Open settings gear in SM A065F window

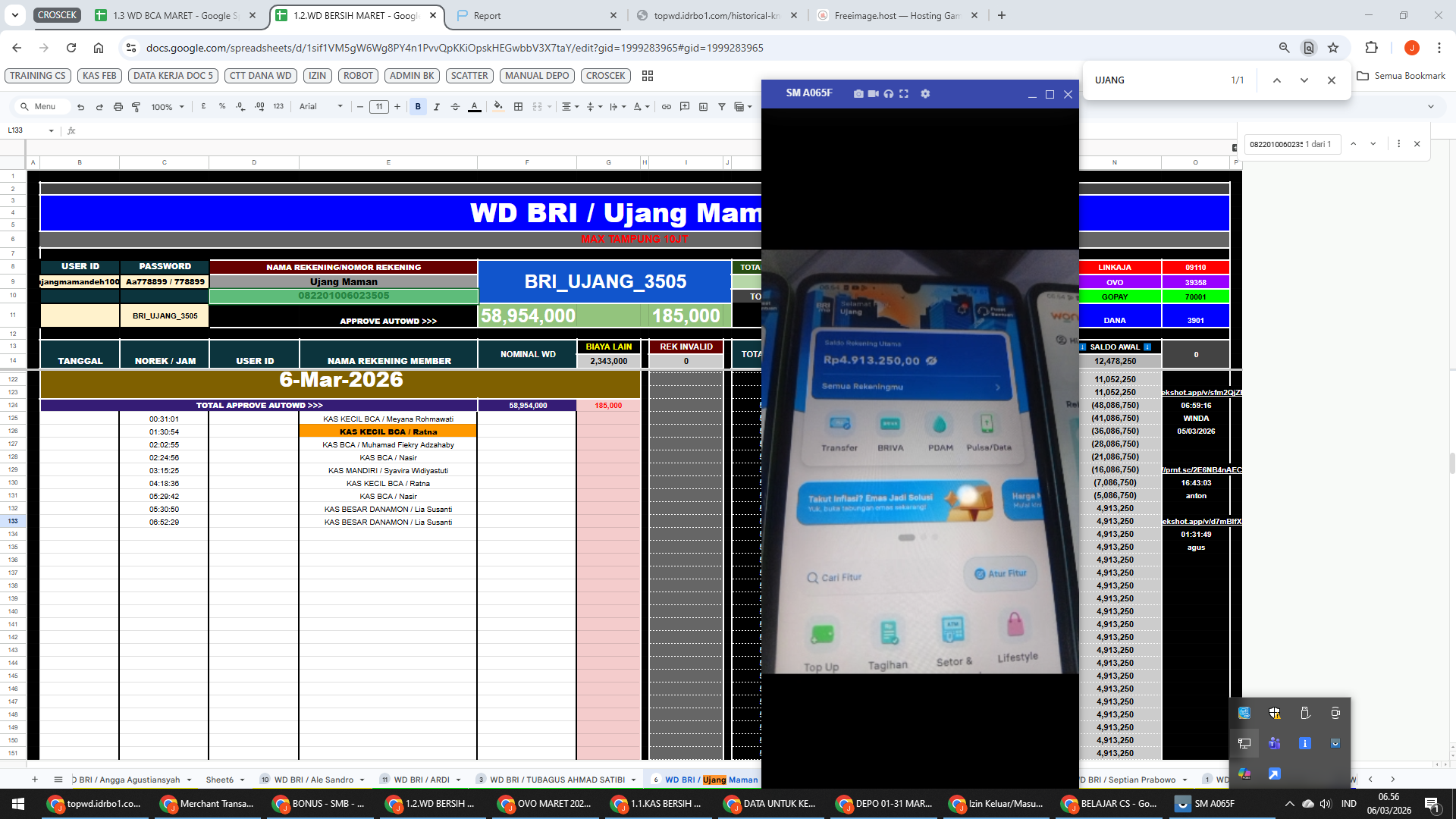tap(924, 94)
